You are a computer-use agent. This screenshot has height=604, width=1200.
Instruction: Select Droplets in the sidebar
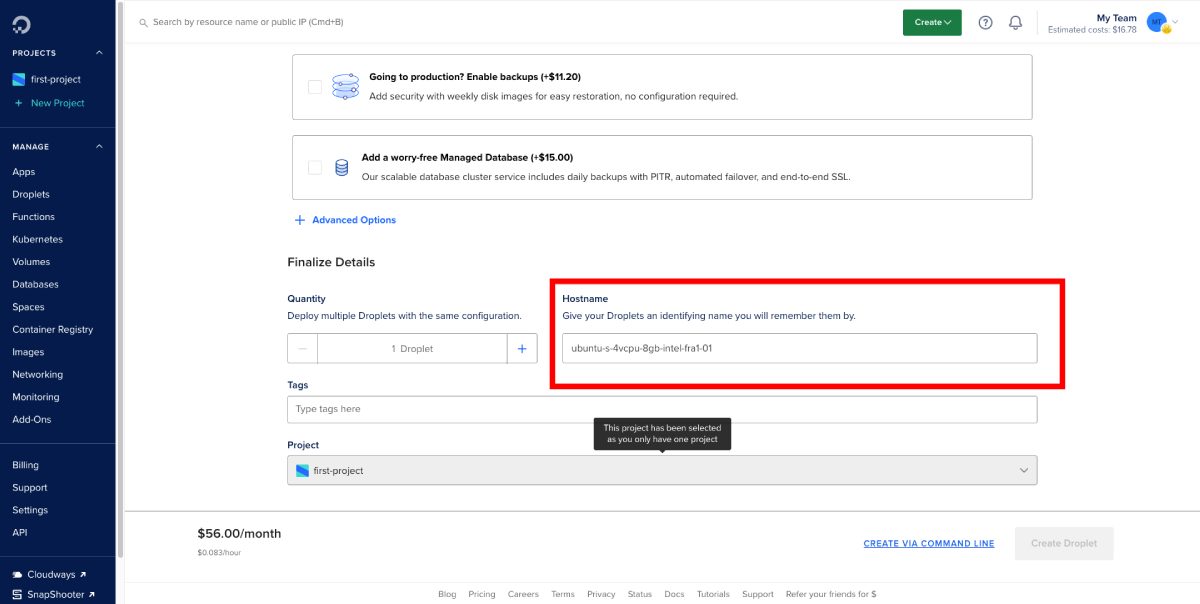tap(33, 194)
